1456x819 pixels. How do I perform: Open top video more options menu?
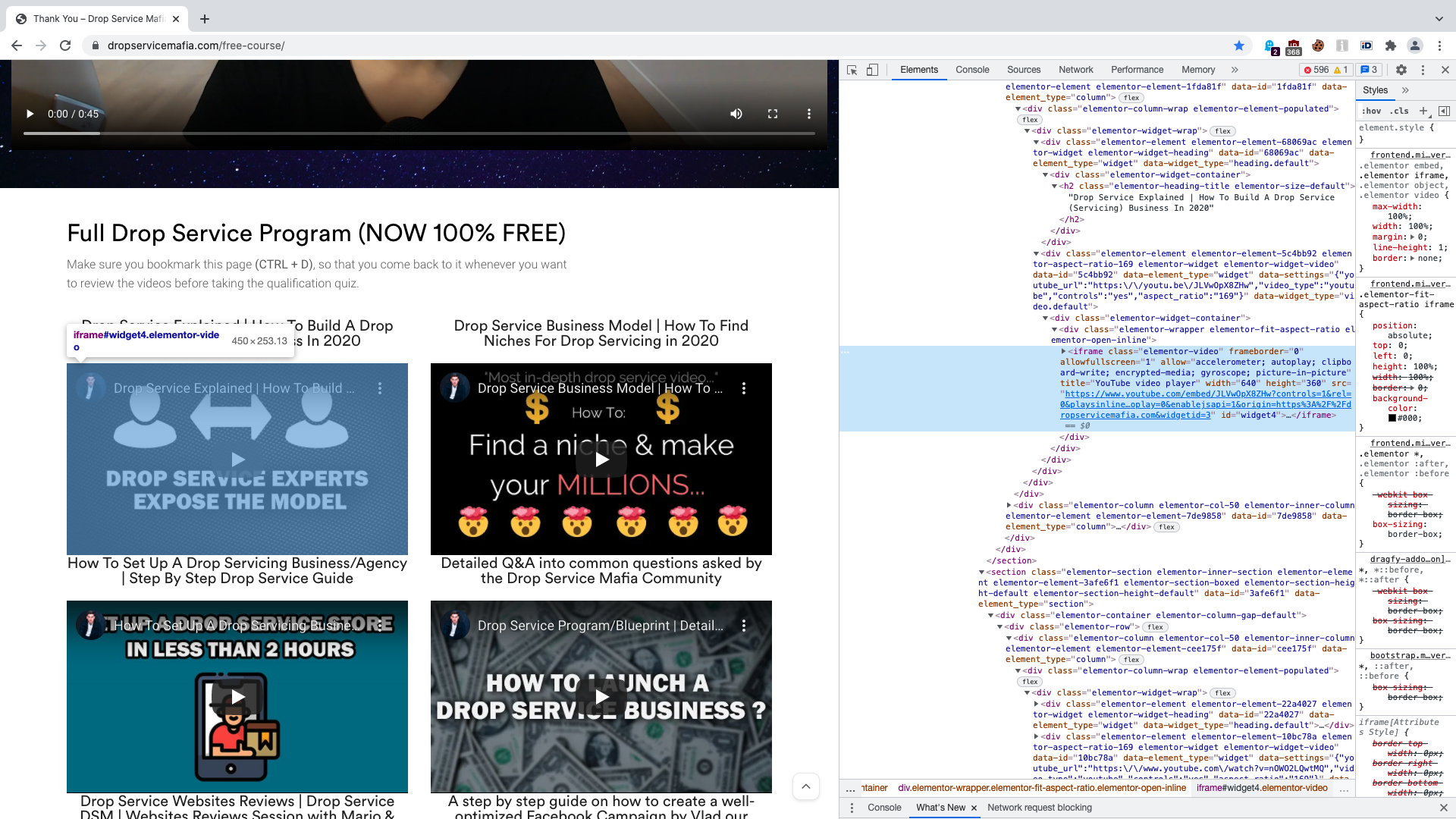tap(809, 114)
